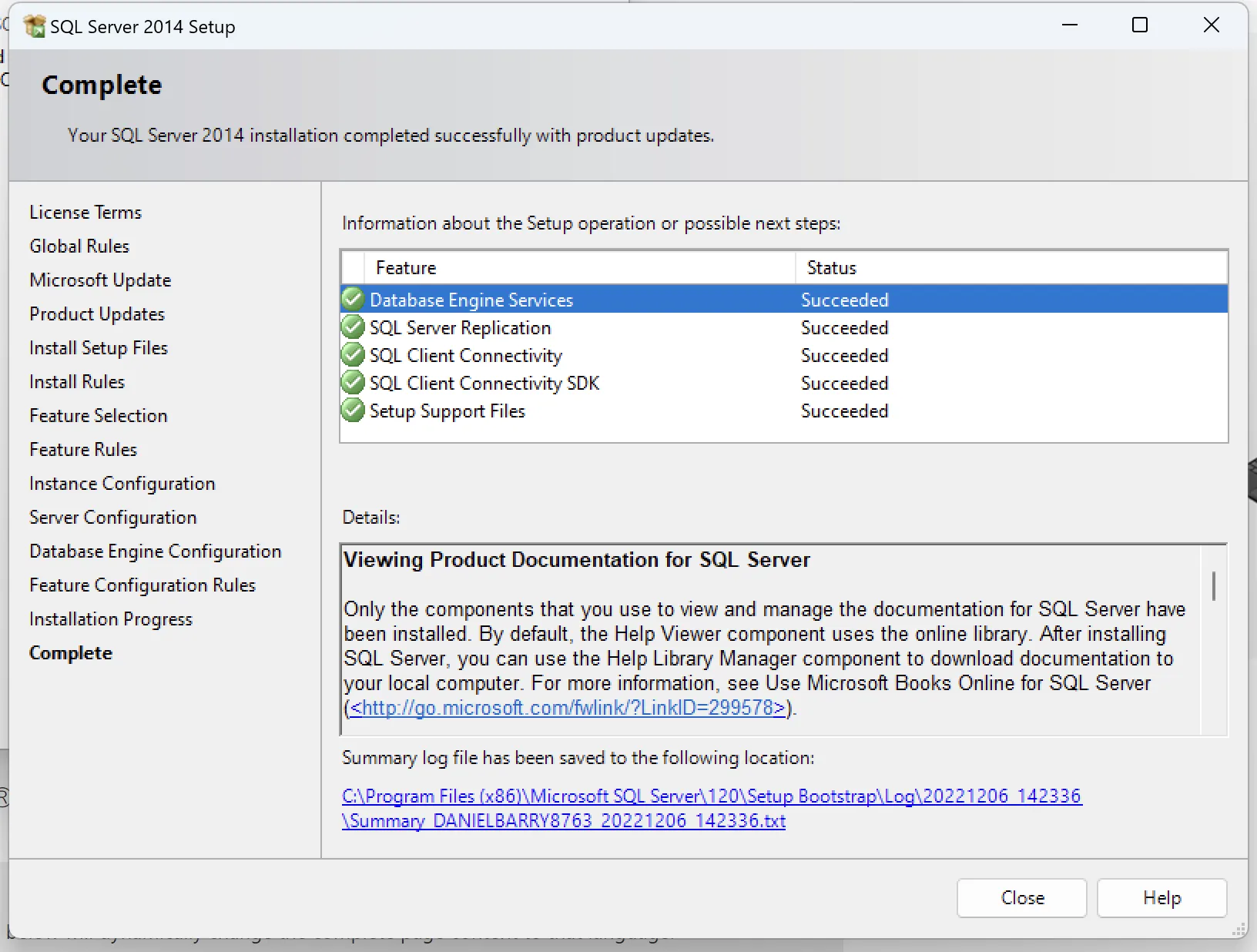This screenshot has height=952, width=1257.
Task: Select the SQL Server Replication row
Action: [784, 327]
